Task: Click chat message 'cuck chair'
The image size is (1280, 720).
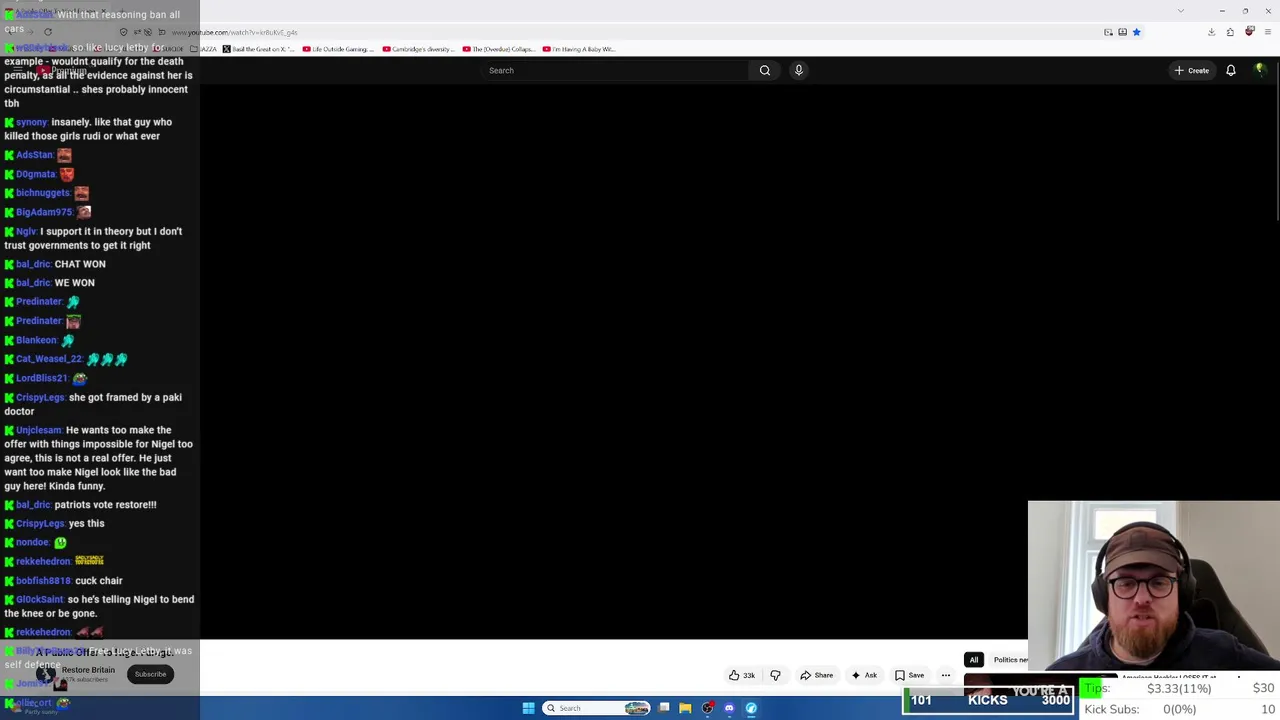Action: [98, 581]
